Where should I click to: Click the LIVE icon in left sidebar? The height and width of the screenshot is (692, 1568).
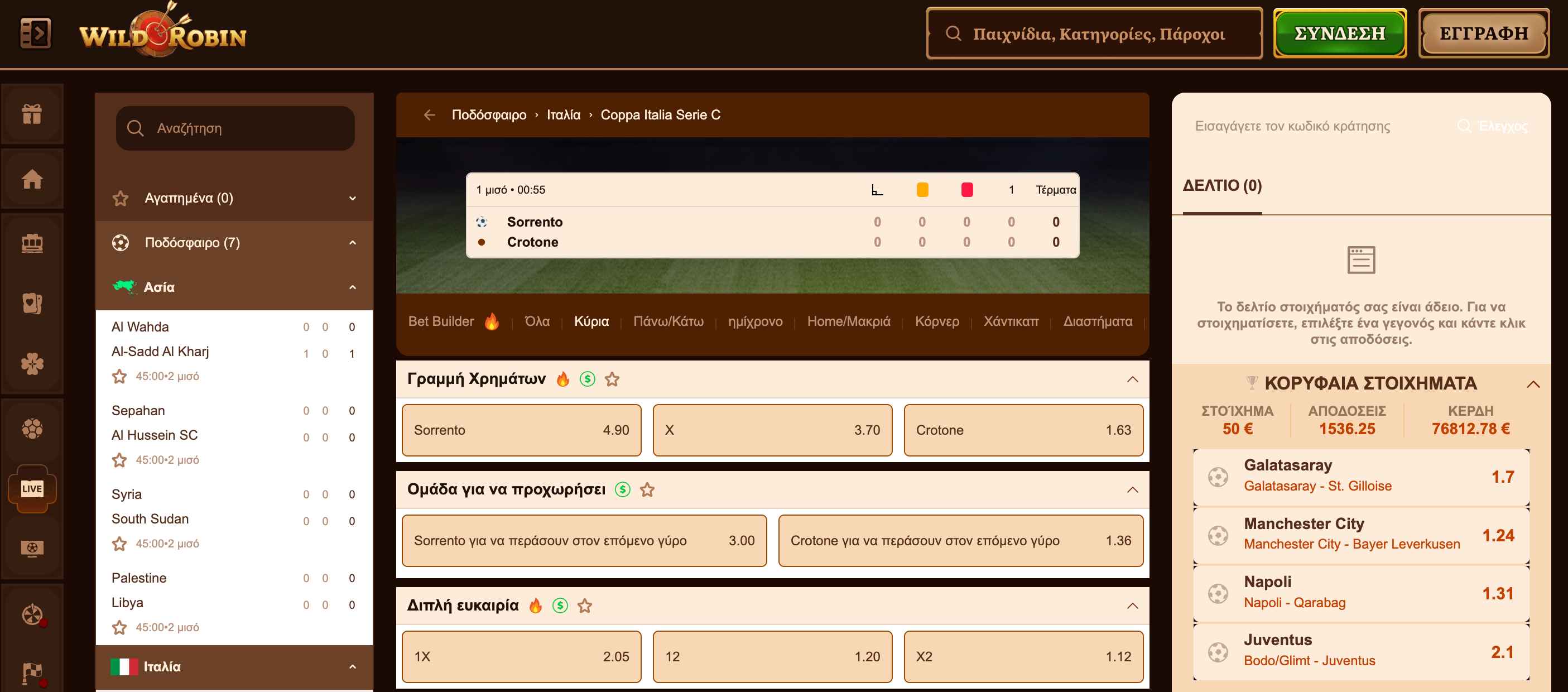[32, 488]
